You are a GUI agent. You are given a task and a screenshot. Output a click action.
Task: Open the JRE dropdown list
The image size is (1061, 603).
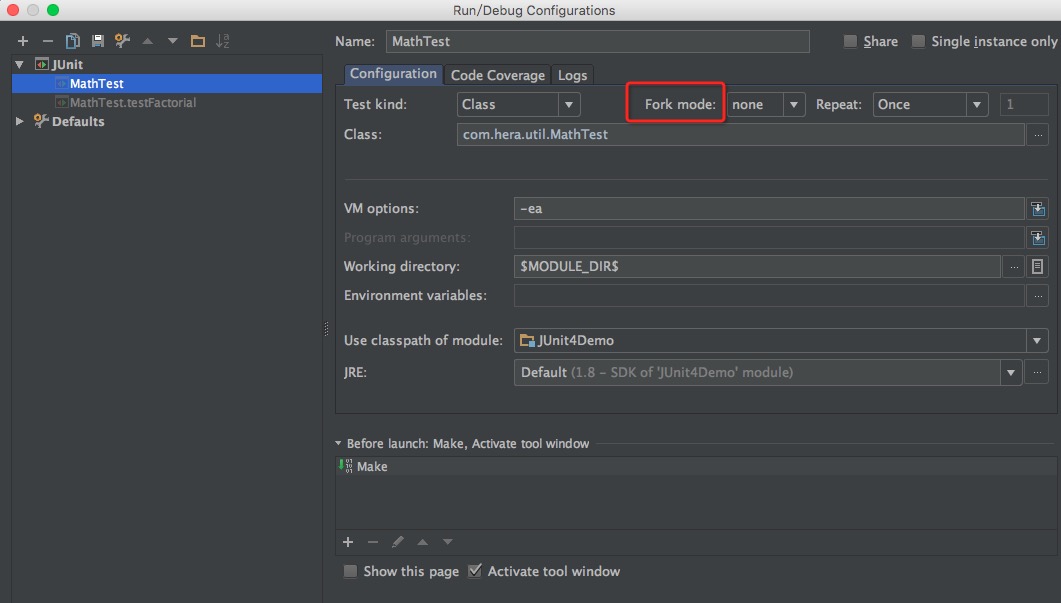(767, 372)
